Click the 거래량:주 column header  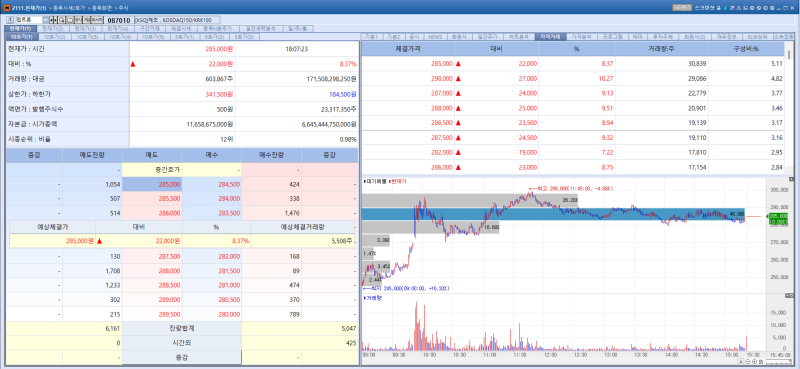tap(662, 49)
